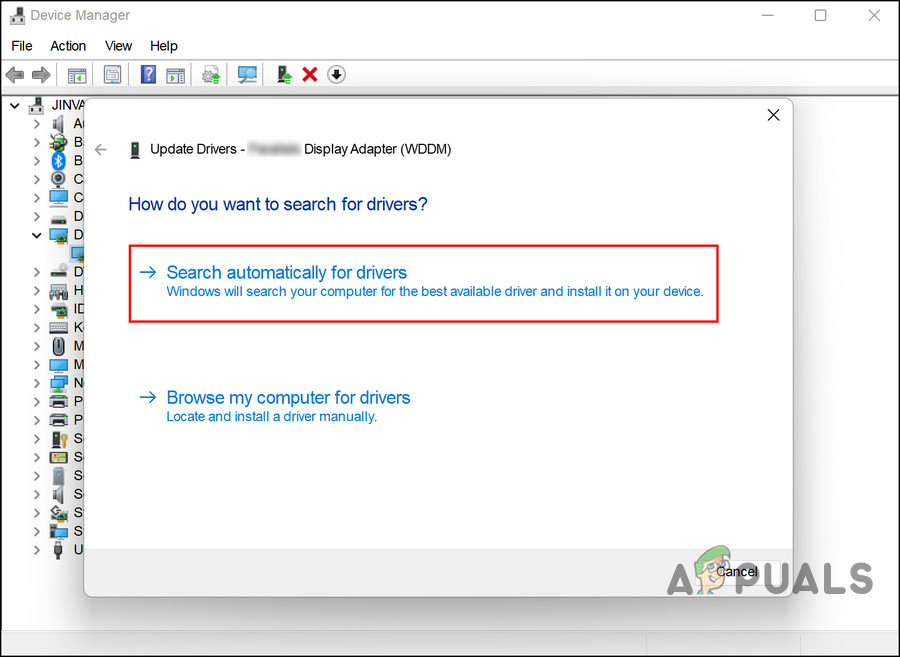Open the Help menu
The height and width of the screenshot is (657, 900).
[164, 46]
